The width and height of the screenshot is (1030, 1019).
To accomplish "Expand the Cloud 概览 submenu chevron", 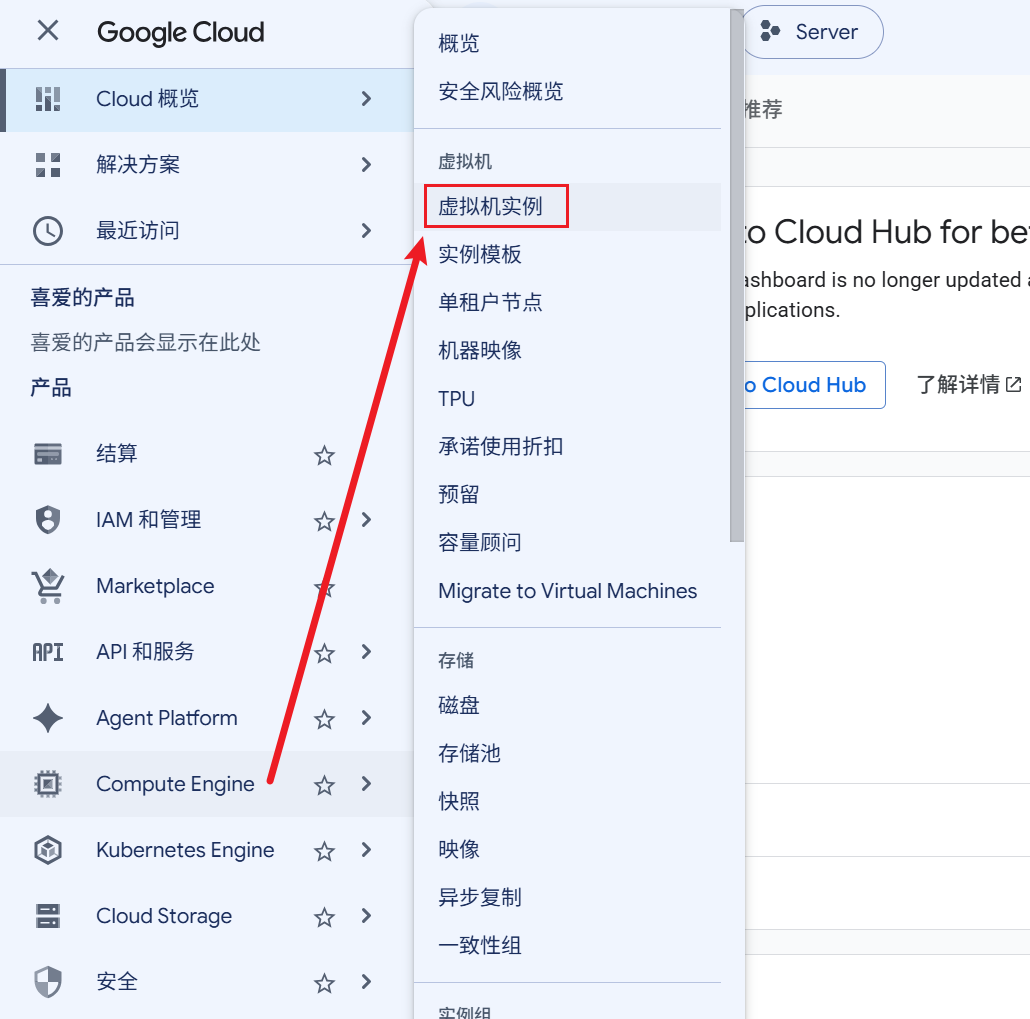I will [367, 99].
